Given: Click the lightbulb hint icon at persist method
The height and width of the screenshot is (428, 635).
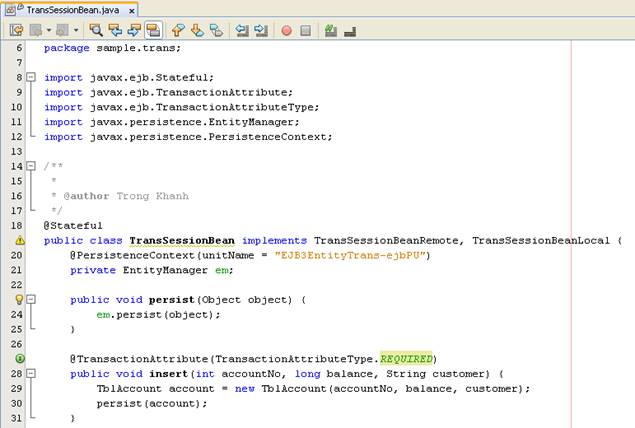Looking at the screenshot, I should (x=19, y=300).
